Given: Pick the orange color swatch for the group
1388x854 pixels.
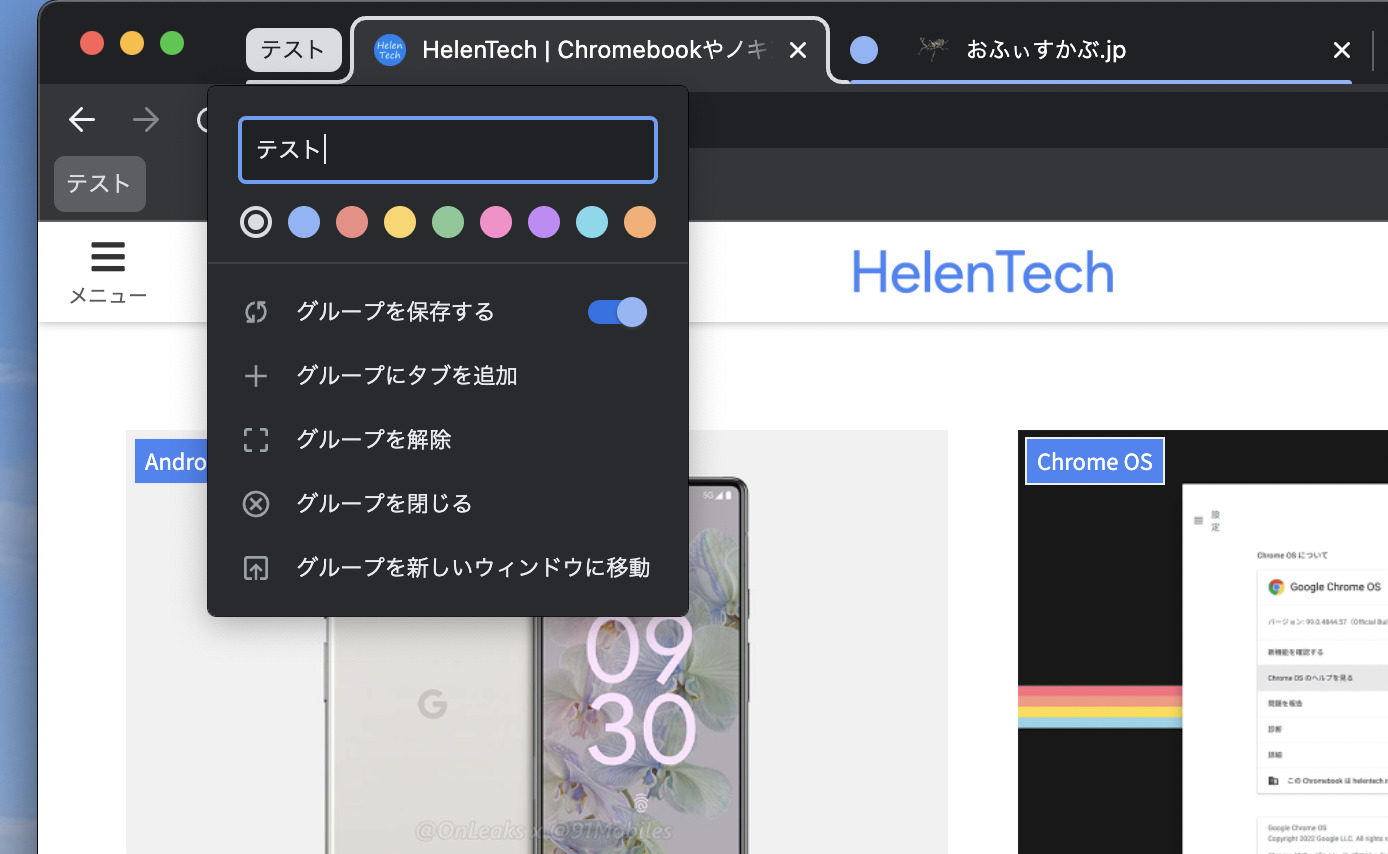Looking at the screenshot, I should 640,222.
